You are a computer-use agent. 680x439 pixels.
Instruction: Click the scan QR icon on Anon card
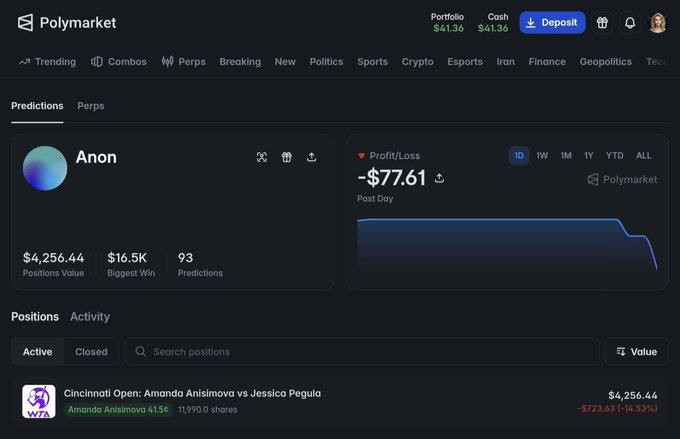[262, 157]
